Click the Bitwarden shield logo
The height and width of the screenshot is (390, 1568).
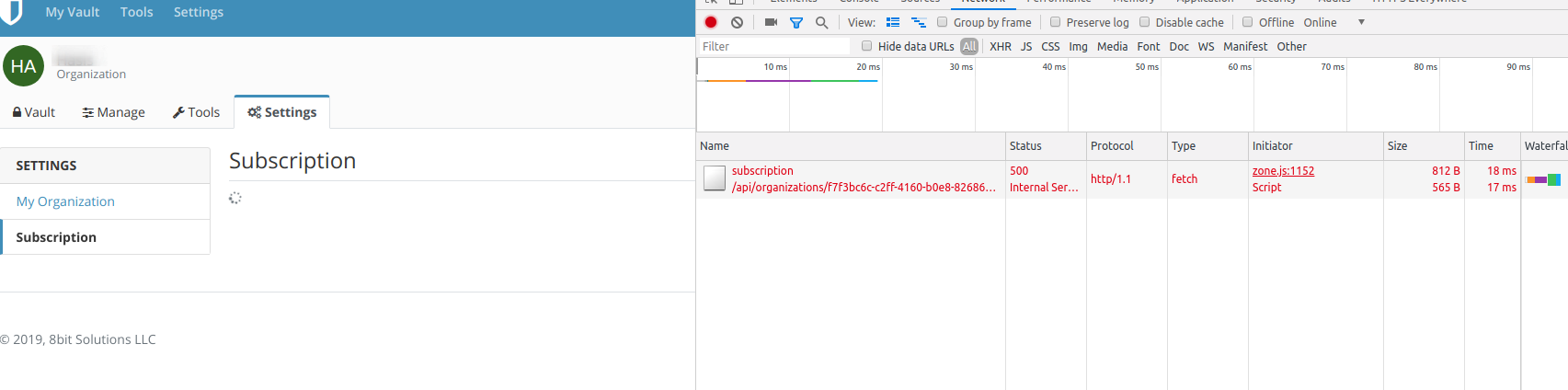pyautogui.click(x=11, y=12)
